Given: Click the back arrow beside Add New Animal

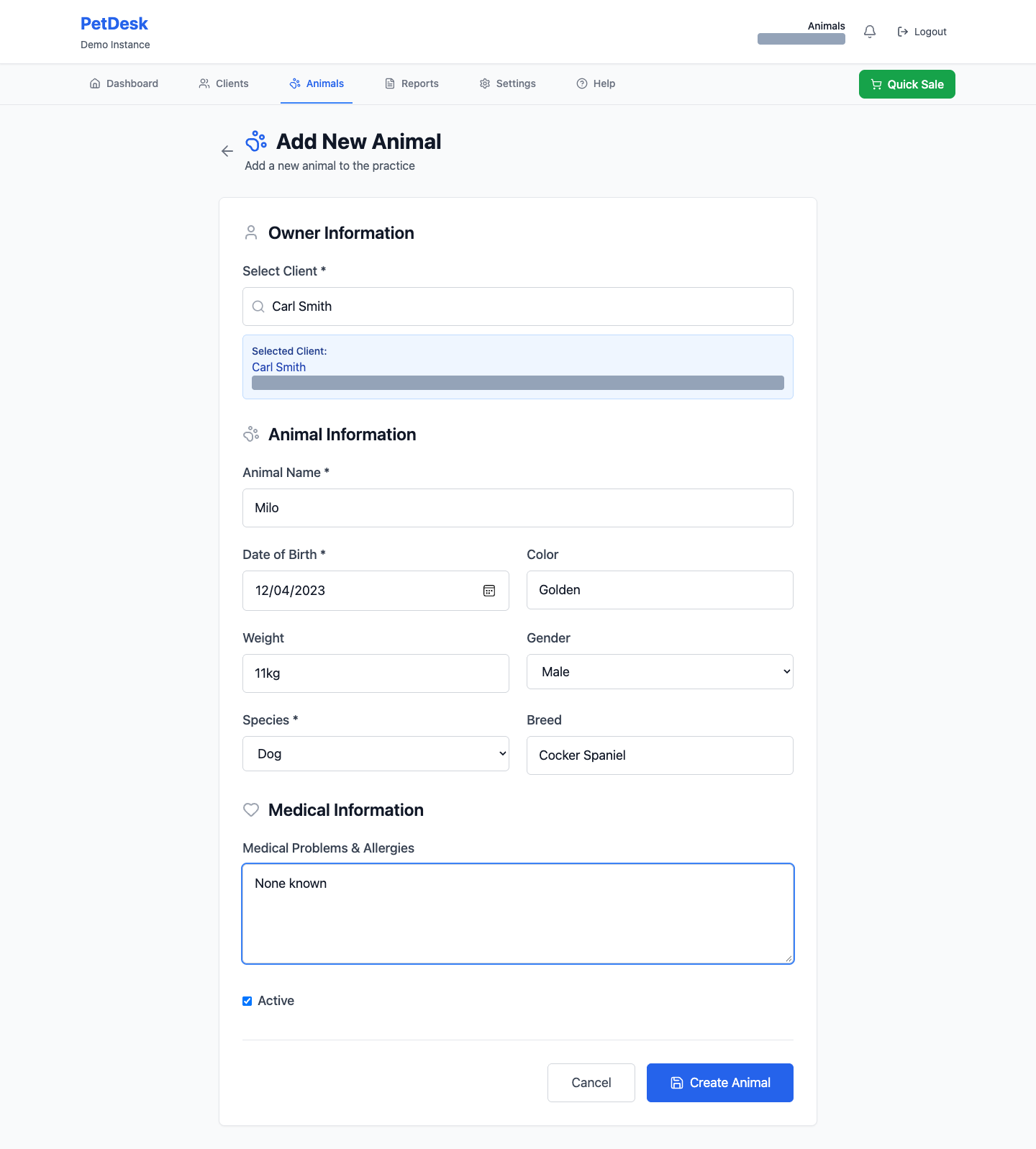Looking at the screenshot, I should tap(227, 151).
